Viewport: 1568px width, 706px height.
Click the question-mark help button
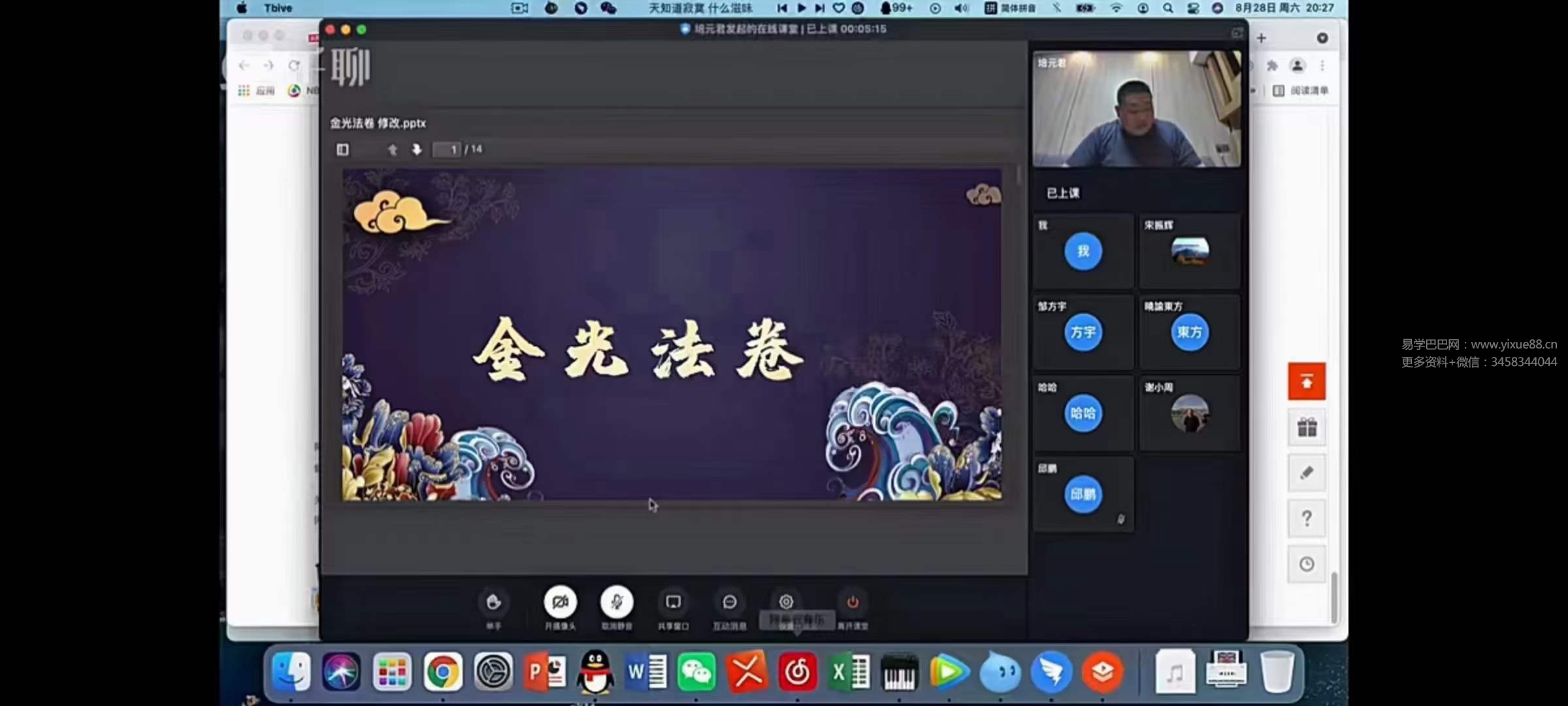(x=1307, y=518)
